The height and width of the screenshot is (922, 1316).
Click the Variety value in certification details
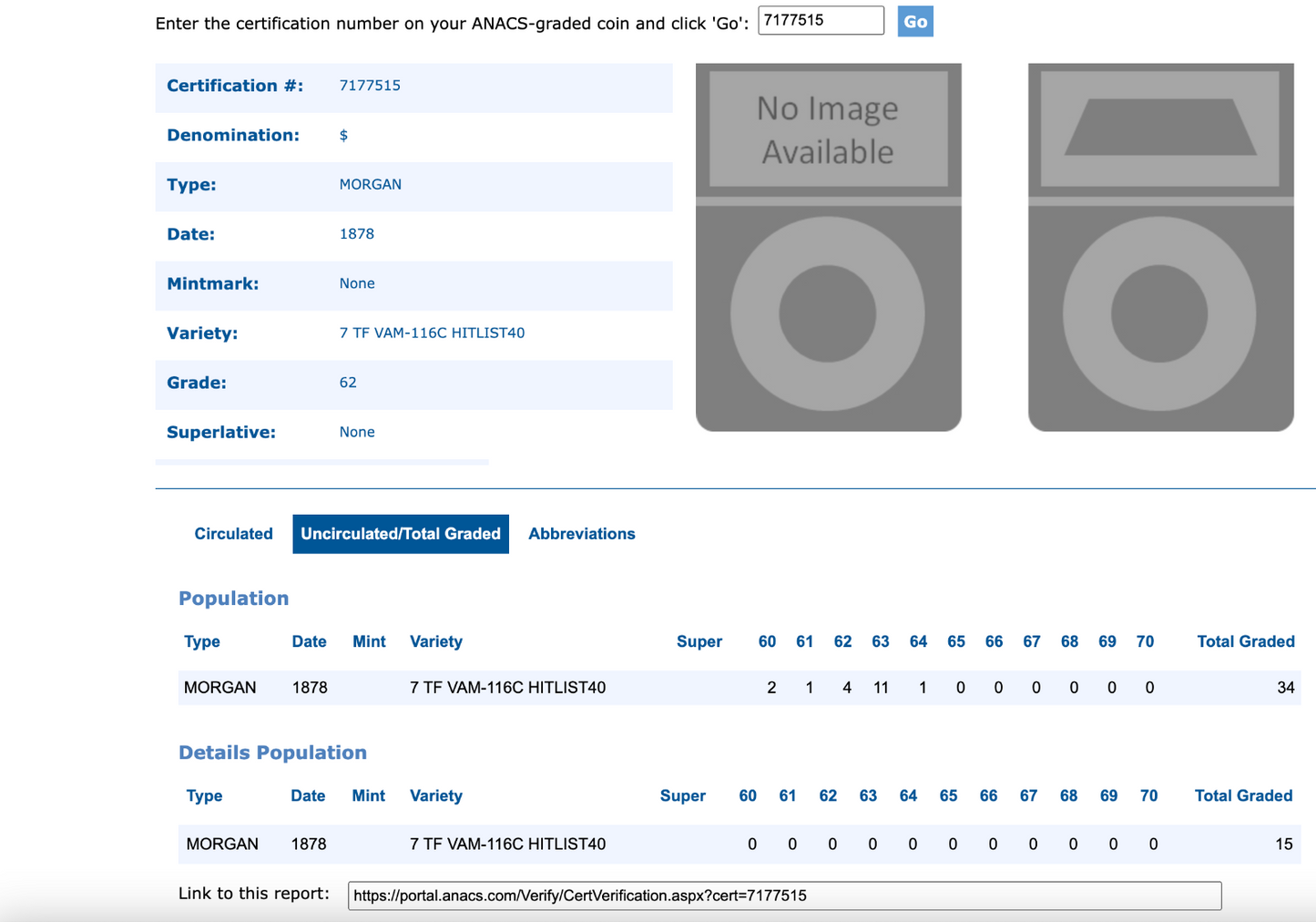[x=432, y=333]
